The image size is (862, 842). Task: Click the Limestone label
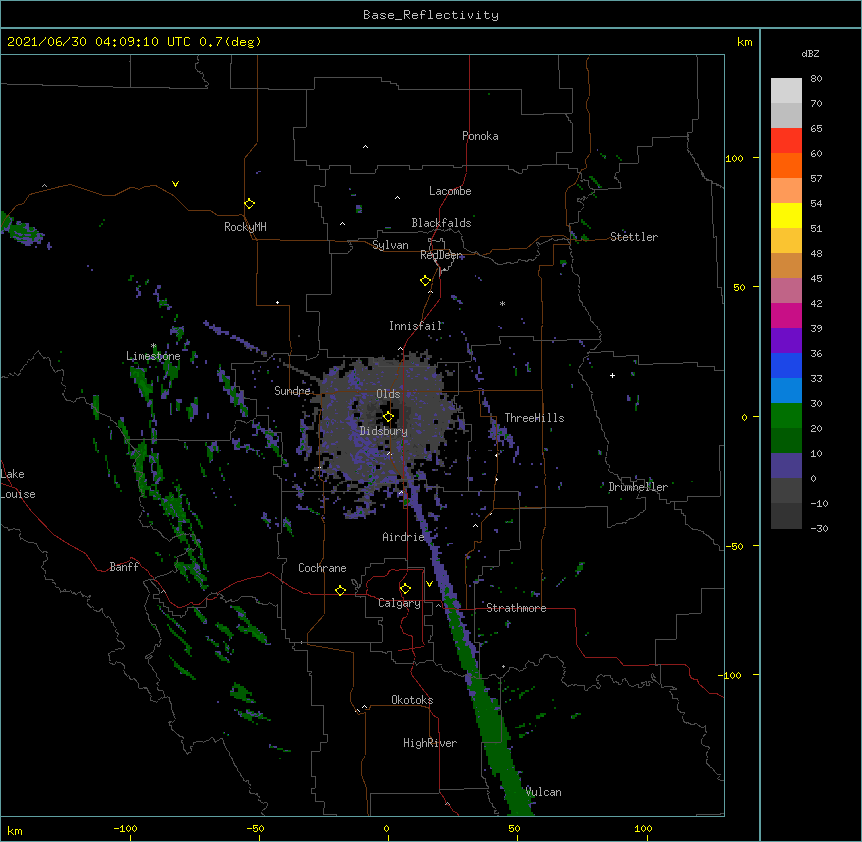(153, 356)
